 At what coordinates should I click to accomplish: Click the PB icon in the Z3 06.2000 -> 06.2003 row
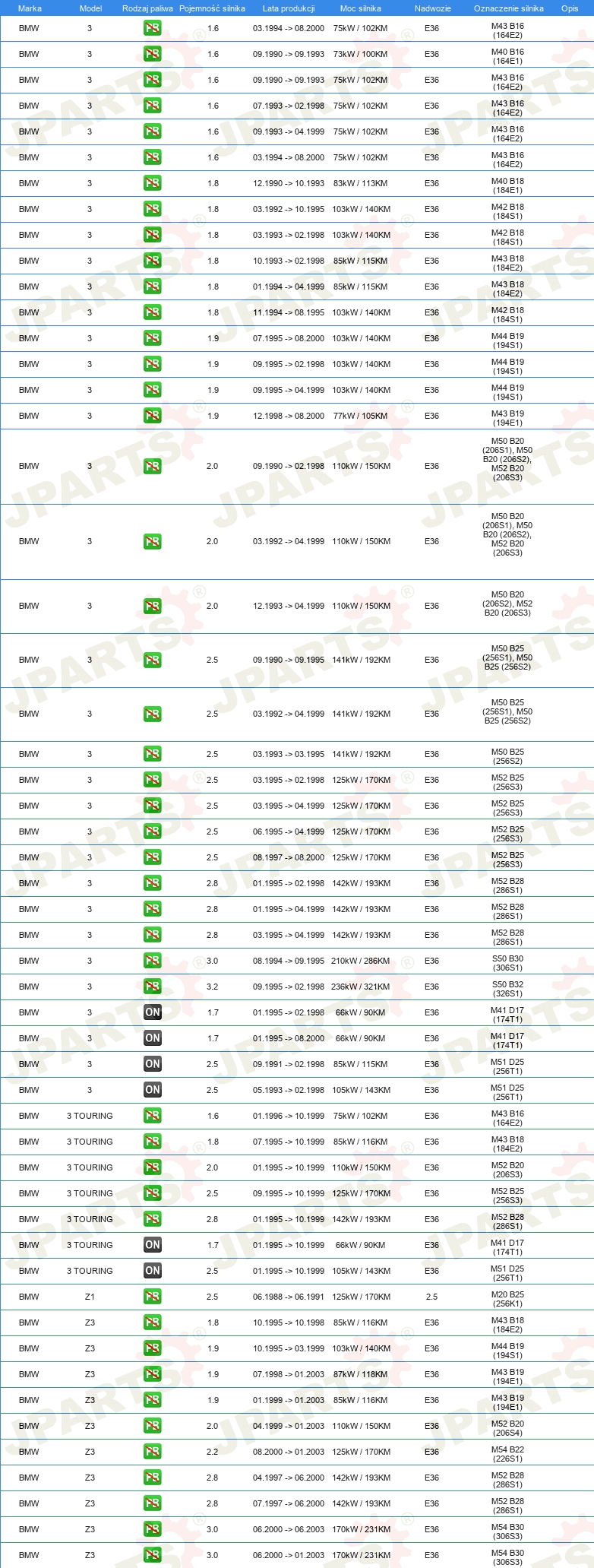152,1529
